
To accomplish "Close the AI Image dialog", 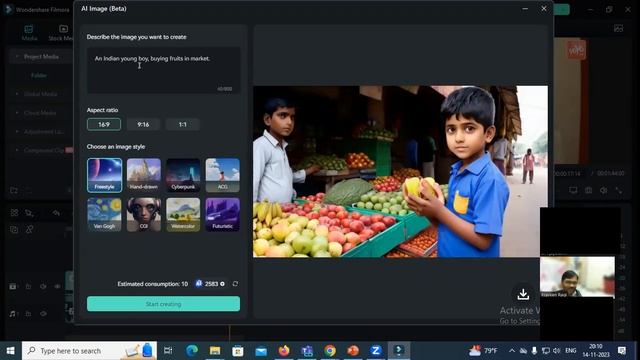I will coord(544,9).
